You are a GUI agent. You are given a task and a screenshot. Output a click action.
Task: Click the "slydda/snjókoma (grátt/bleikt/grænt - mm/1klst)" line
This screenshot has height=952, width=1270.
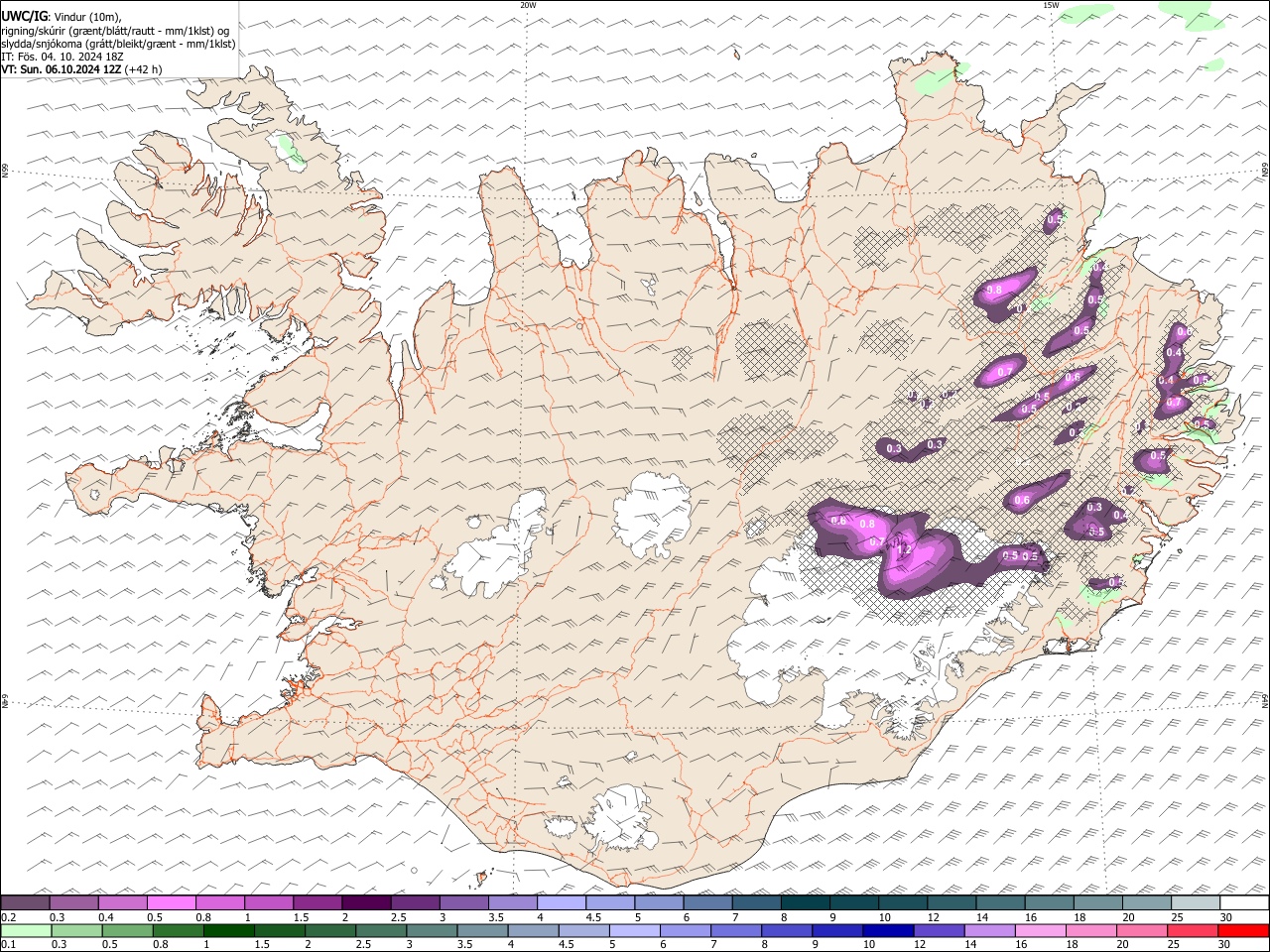click(x=118, y=44)
